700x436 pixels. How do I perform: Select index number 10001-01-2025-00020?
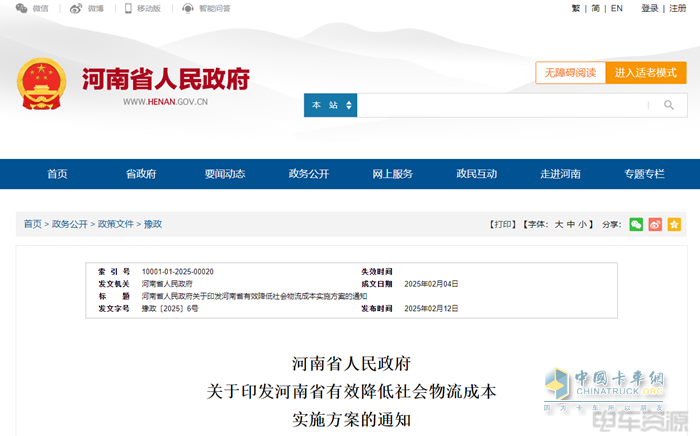coord(178,272)
